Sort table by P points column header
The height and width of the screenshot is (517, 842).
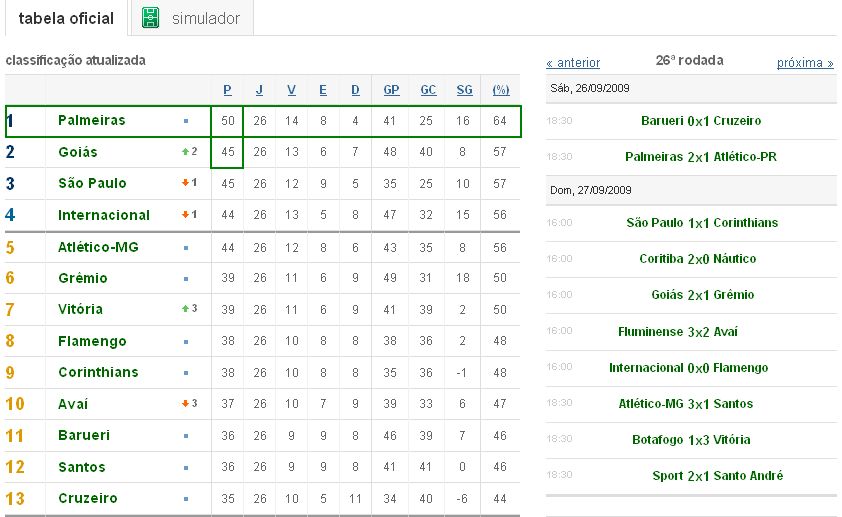pyautogui.click(x=228, y=90)
